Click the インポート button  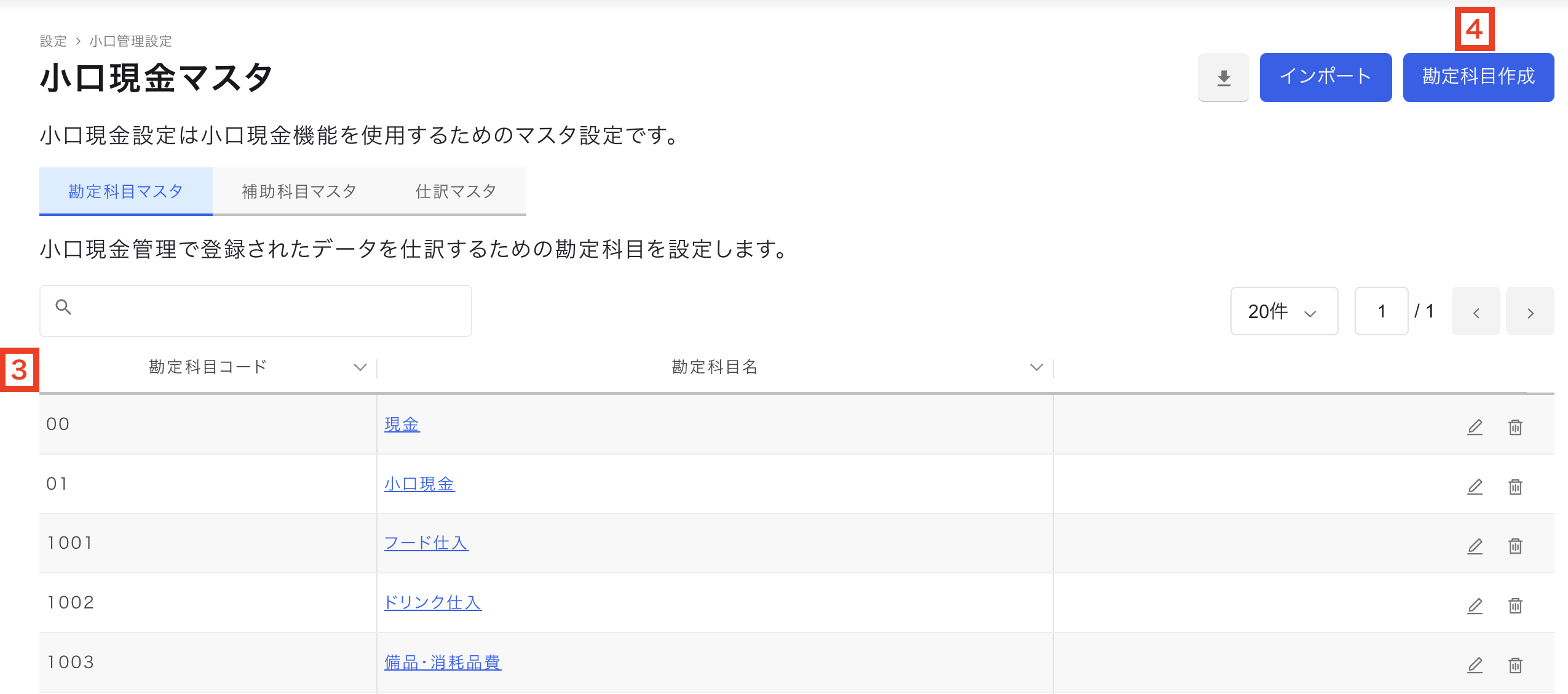[x=1325, y=77]
